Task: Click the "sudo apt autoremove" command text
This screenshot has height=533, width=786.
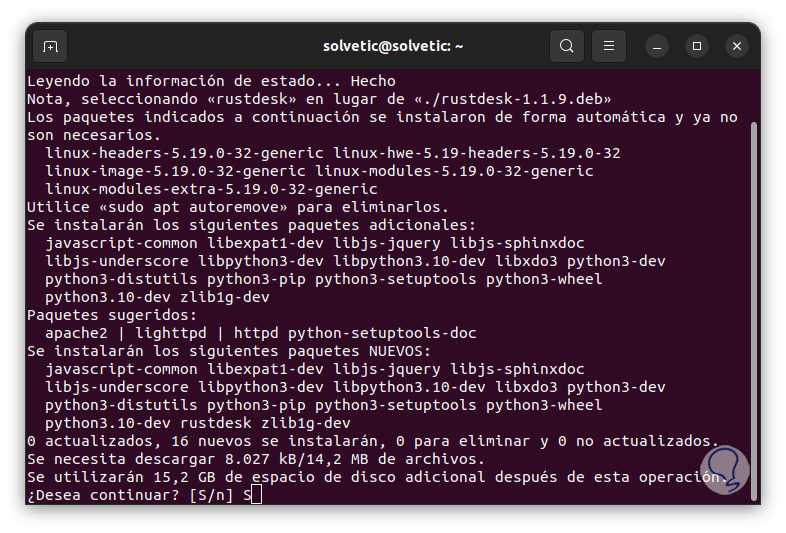Action: [x=191, y=207]
